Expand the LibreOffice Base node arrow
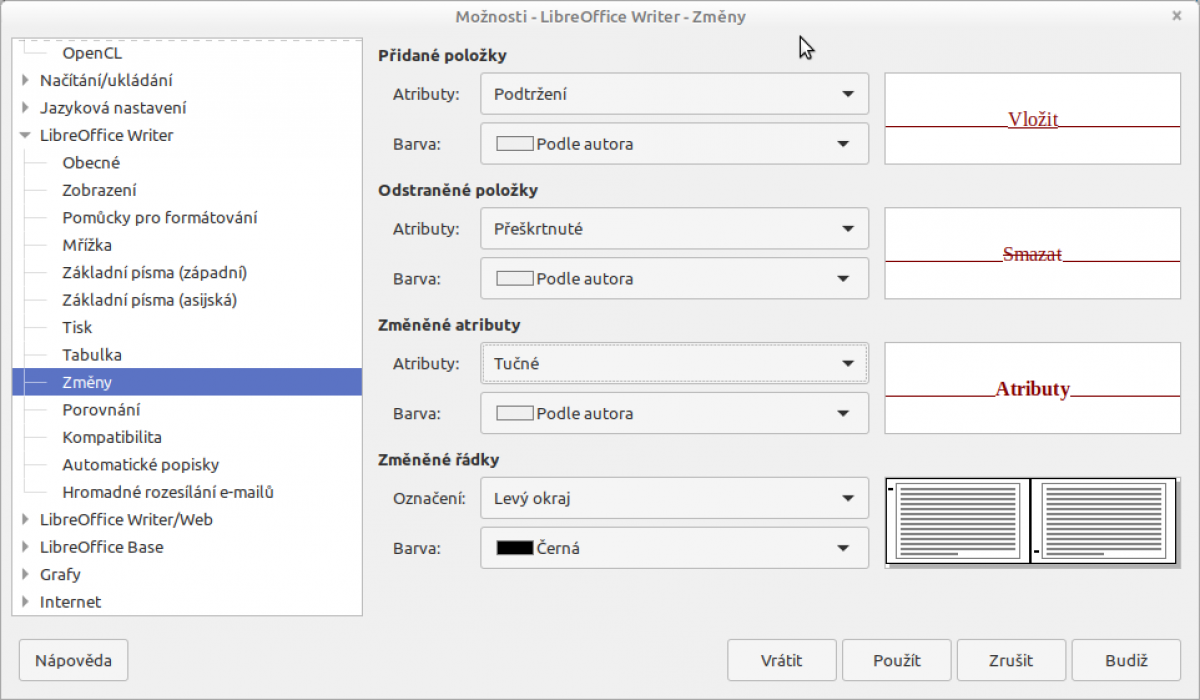Viewport: 1200px width, 700px height. (x=26, y=547)
